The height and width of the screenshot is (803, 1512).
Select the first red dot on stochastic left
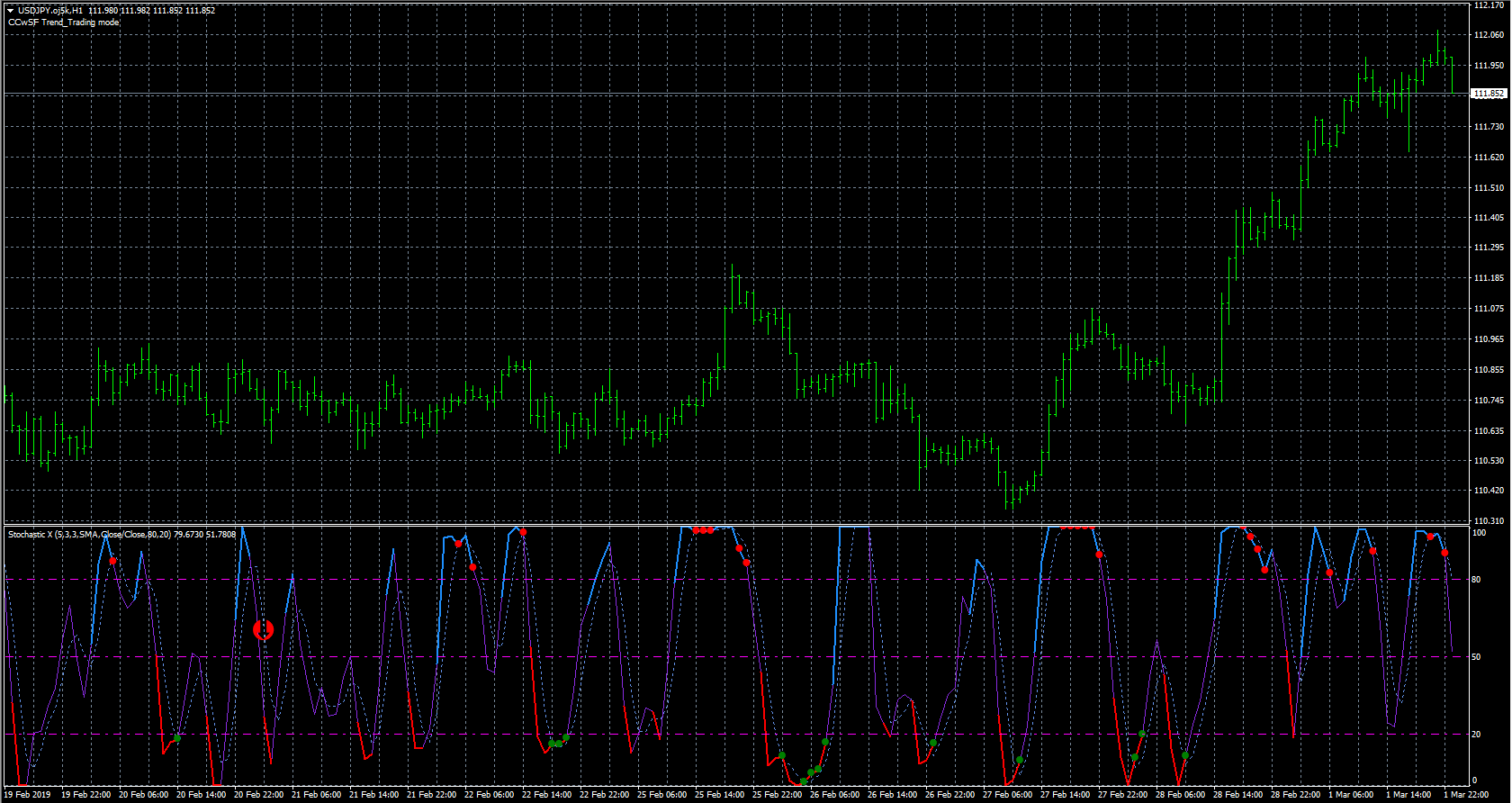[x=112, y=561]
